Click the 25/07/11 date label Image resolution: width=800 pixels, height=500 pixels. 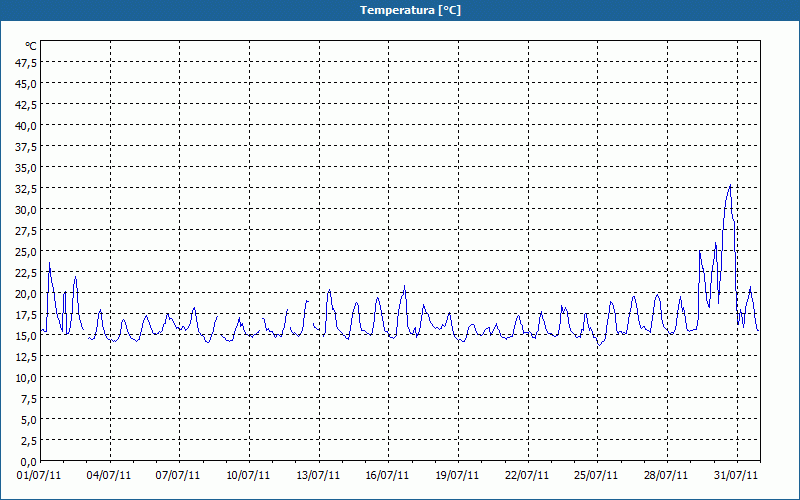tap(596, 476)
